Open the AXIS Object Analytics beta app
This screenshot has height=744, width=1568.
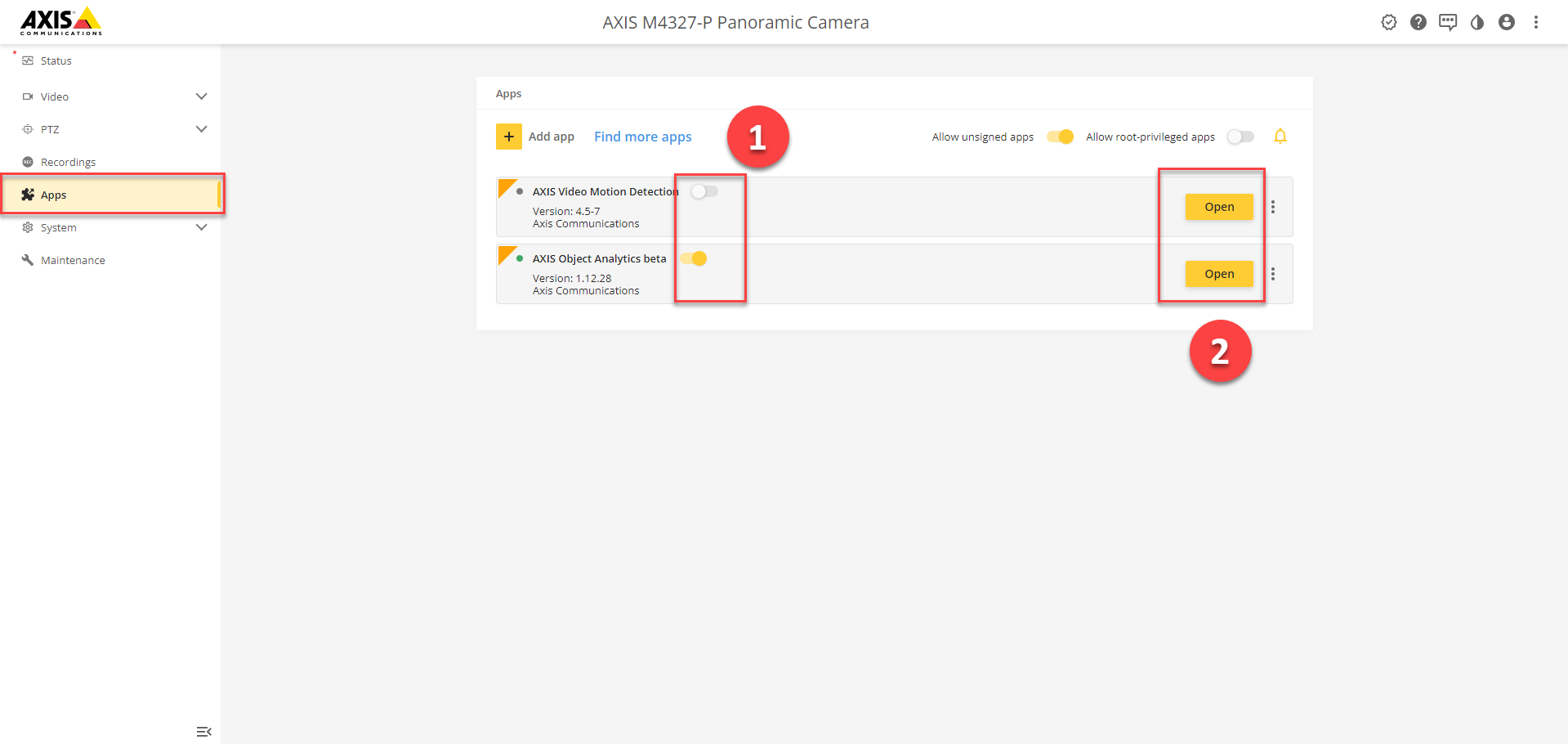(1219, 274)
